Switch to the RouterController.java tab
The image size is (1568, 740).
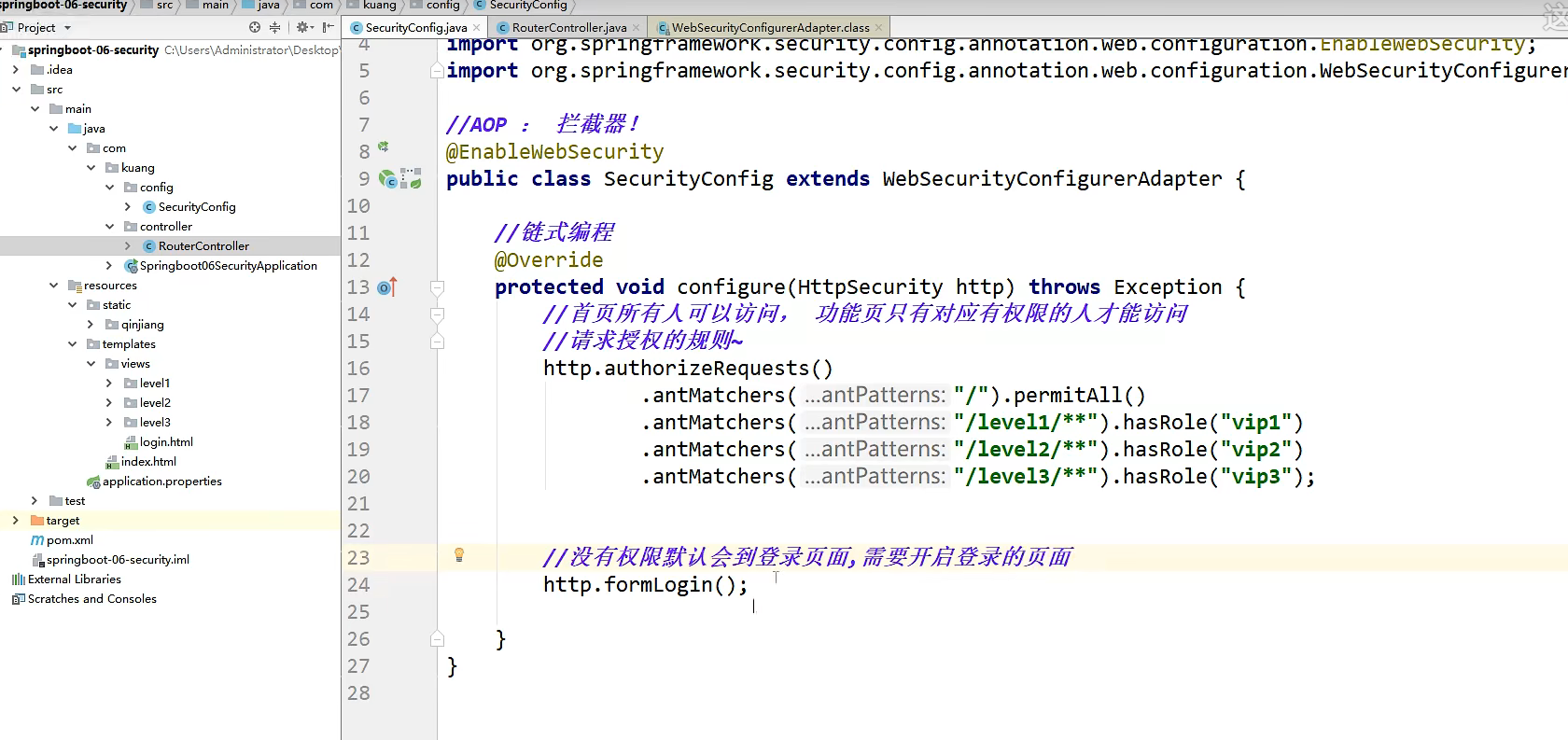[568, 28]
